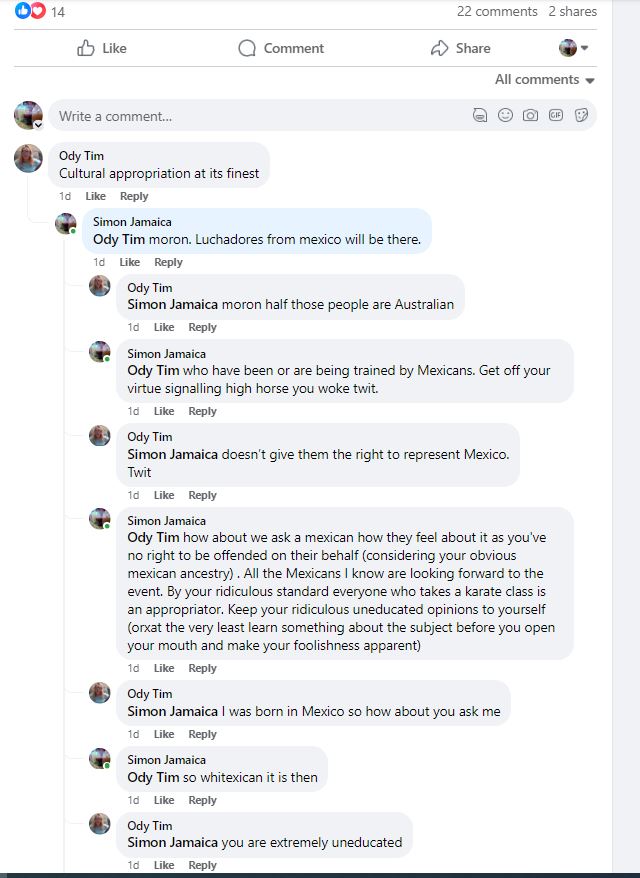Open the GIF picker in comment box

click(556, 116)
